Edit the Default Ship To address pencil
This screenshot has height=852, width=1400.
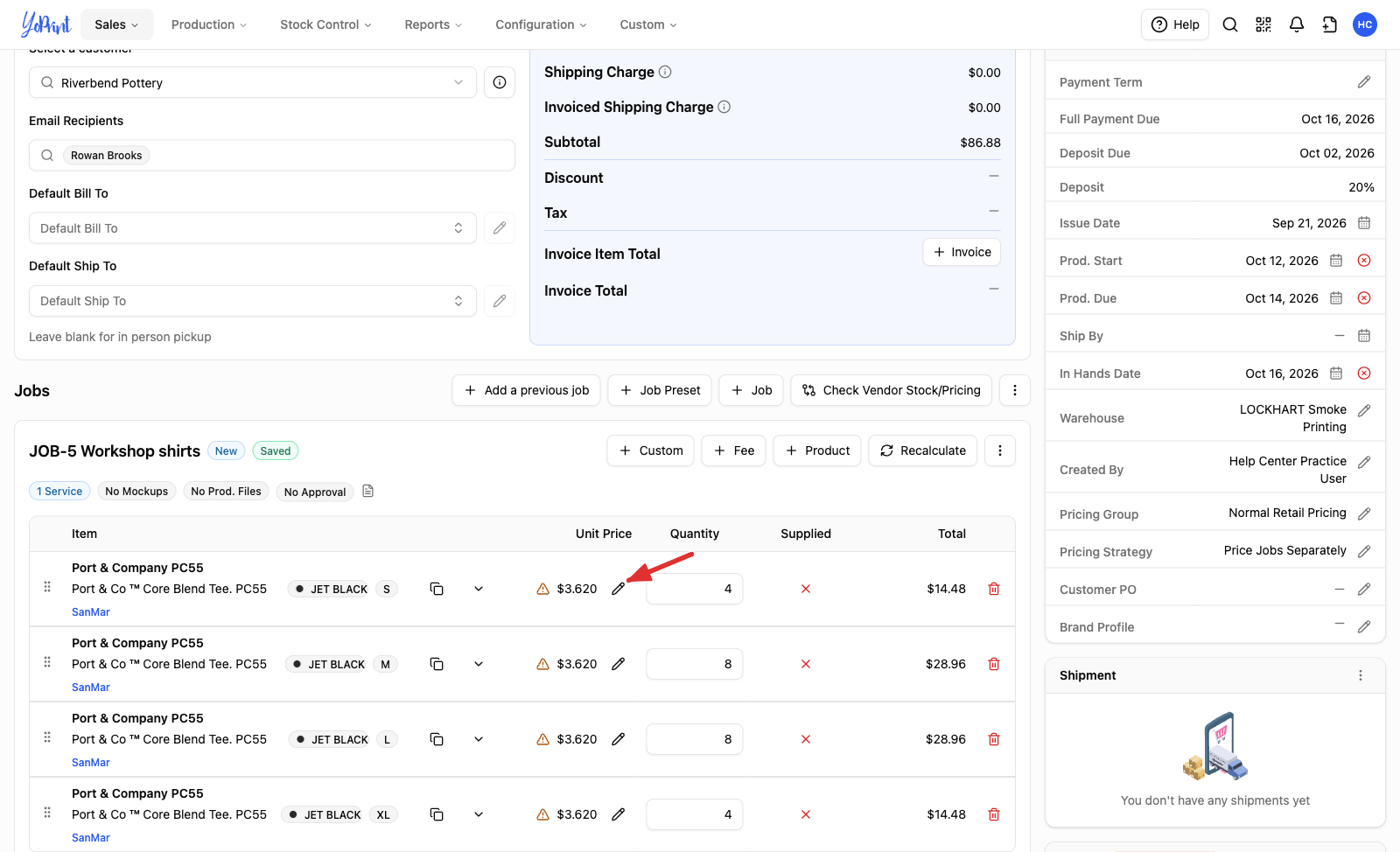pos(500,301)
